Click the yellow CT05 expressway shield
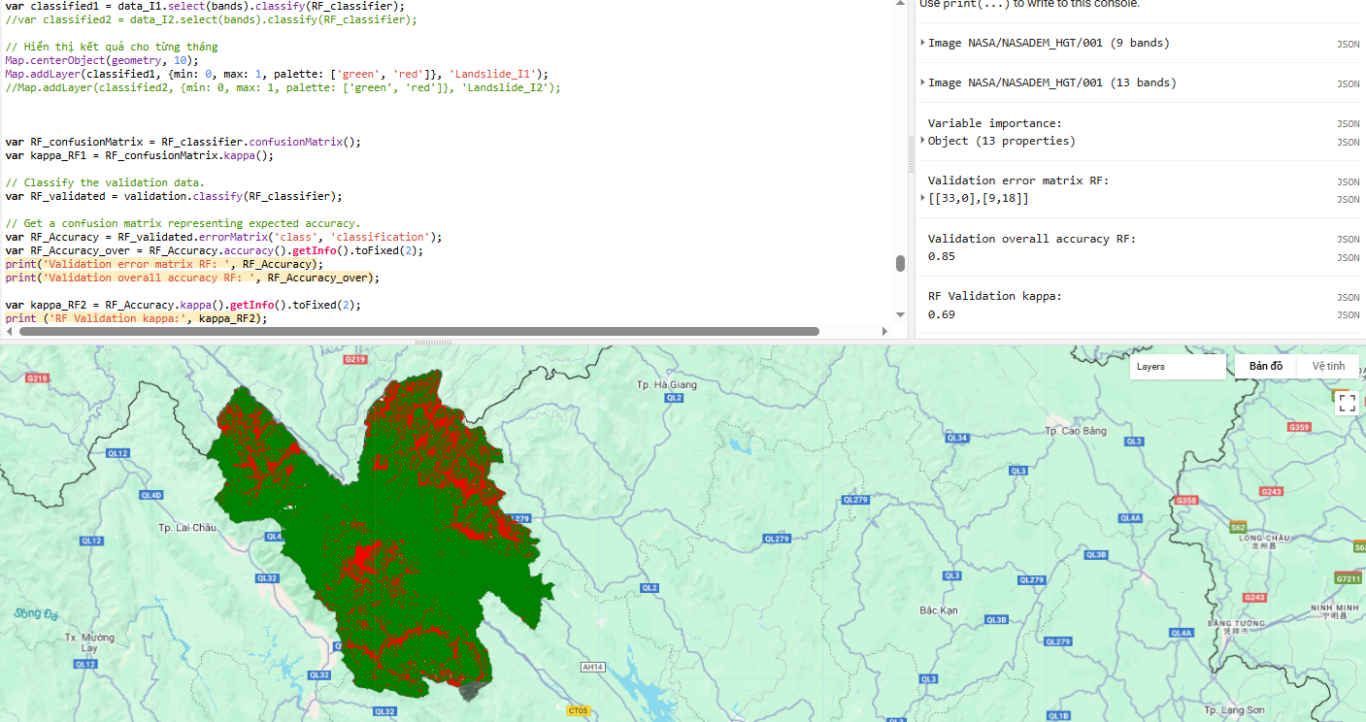Image resolution: width=1366 pixels, height=722 pixels. pyautogui.click(x=578, y=711)
